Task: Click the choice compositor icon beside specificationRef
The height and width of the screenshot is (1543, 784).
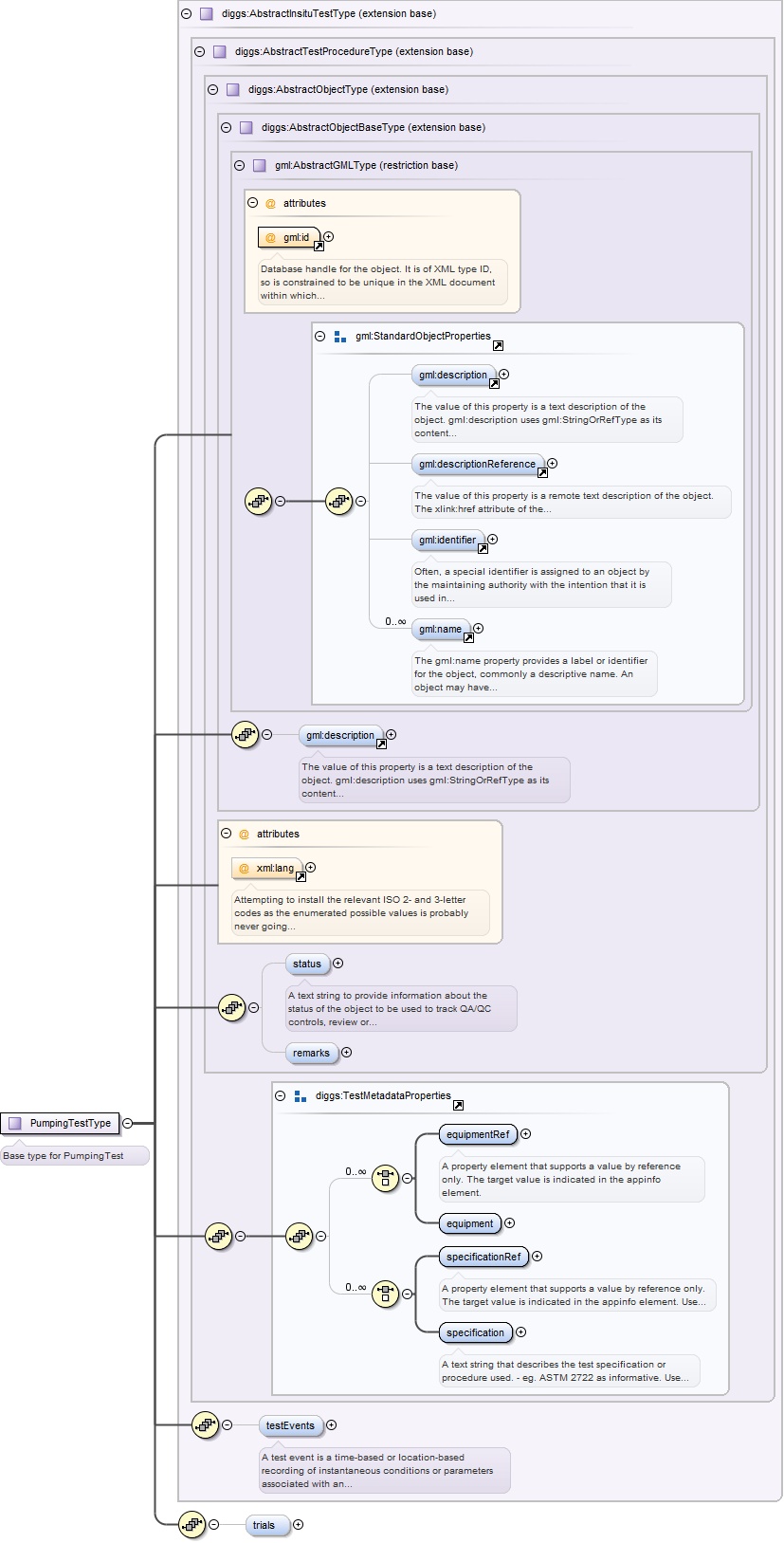Action: (385, 1294)
